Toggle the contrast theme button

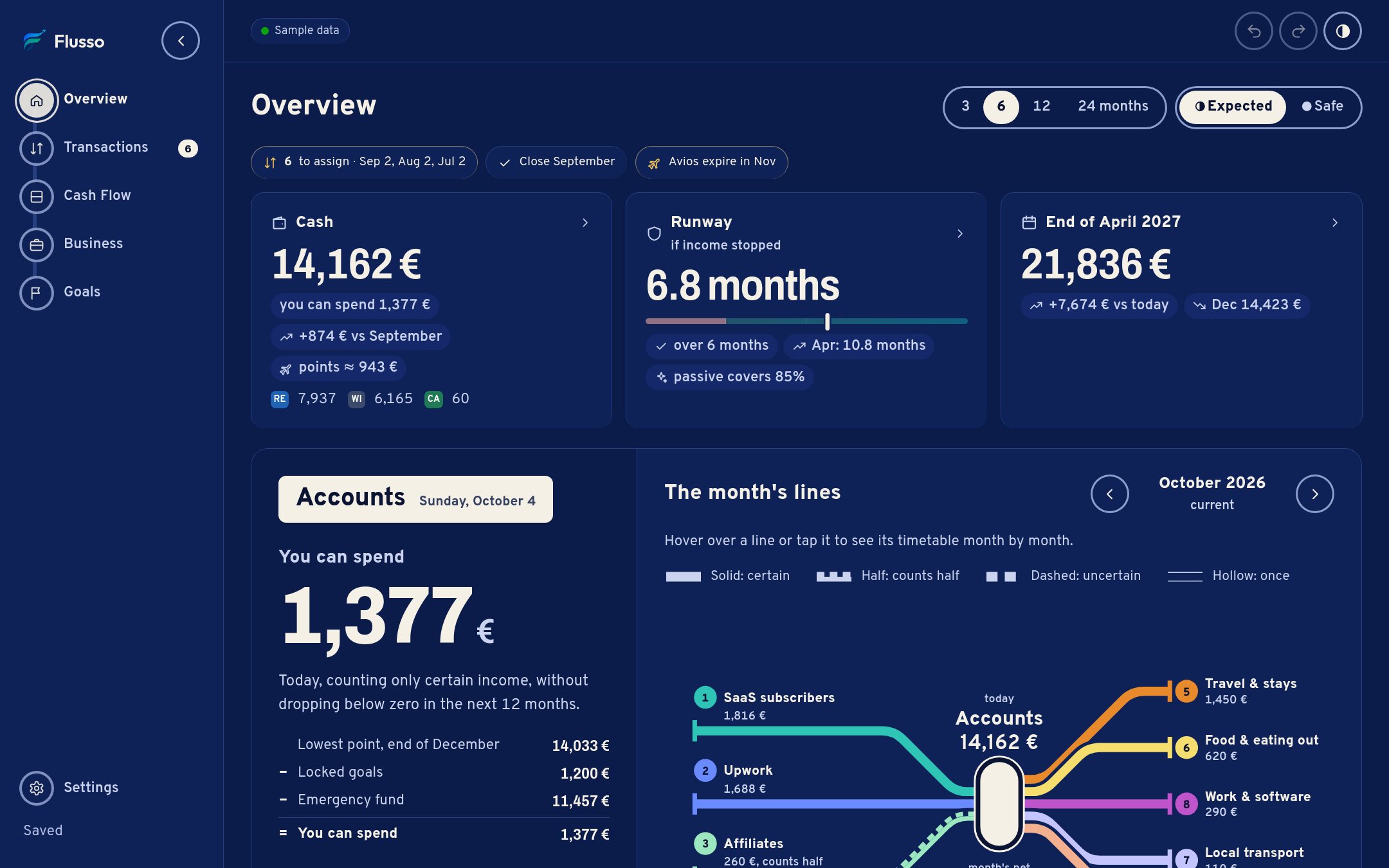click(x=1343, y=31)
